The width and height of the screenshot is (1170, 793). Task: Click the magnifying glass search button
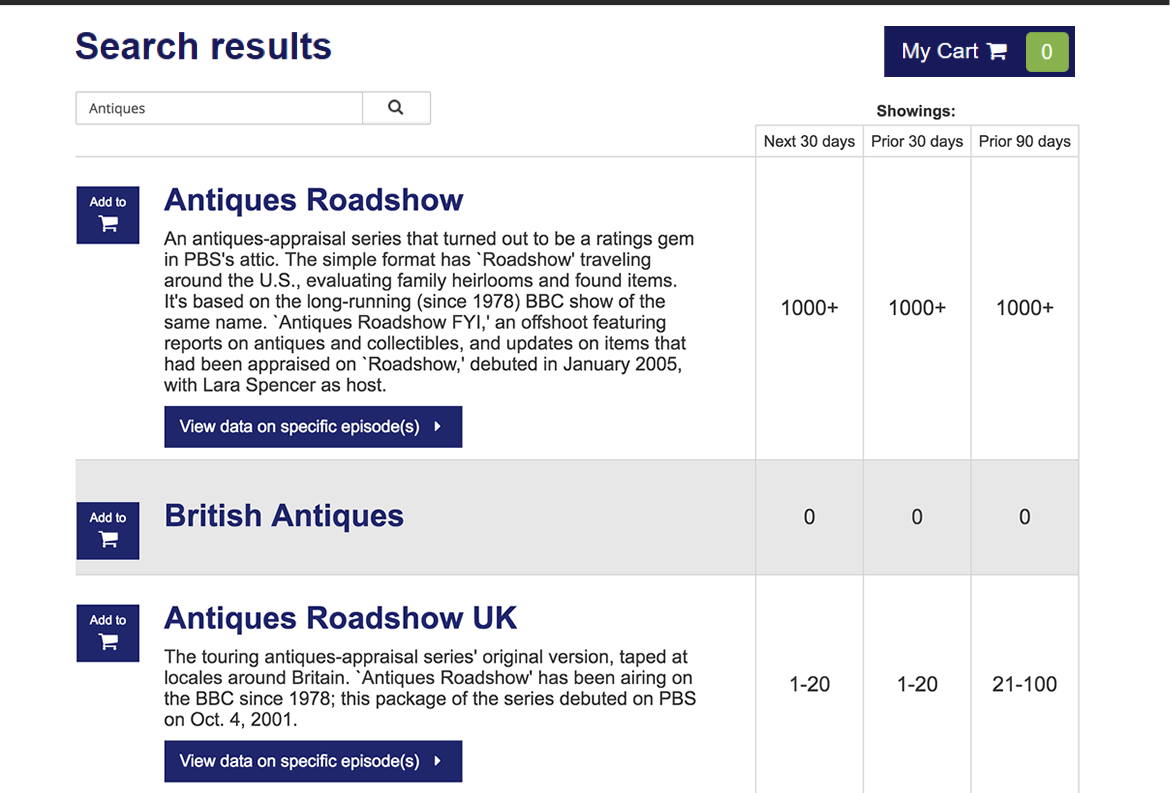pyautogui.click(x=396, y=108)
